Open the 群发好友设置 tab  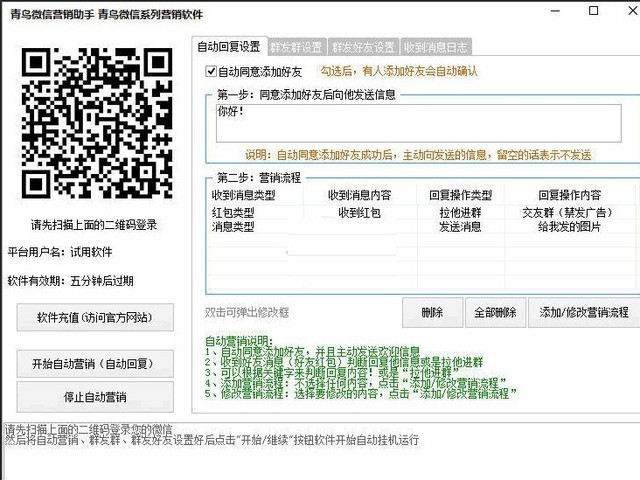point(363,47)
